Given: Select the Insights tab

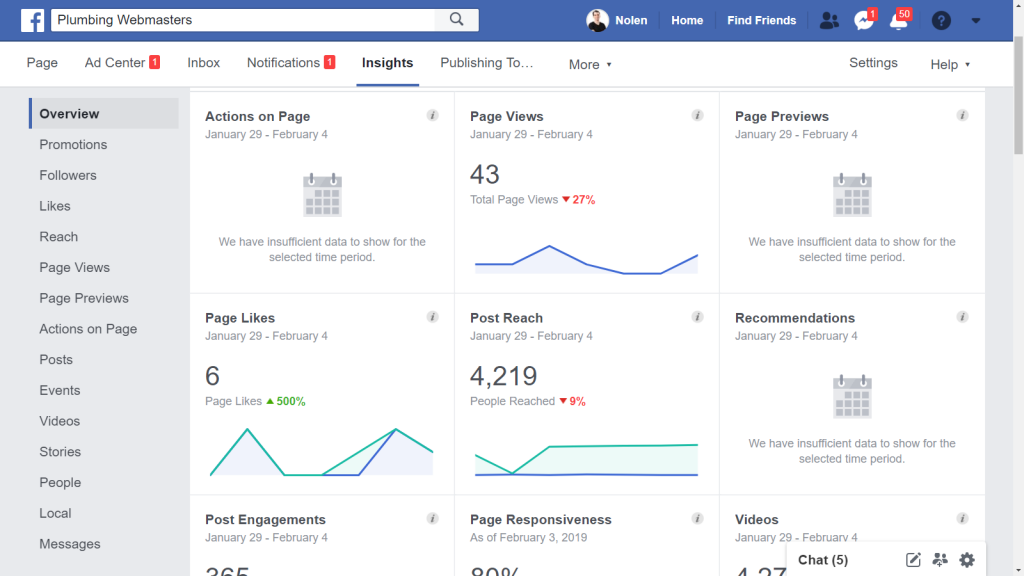Looking at the screenshot, I should tap(387, 63).
